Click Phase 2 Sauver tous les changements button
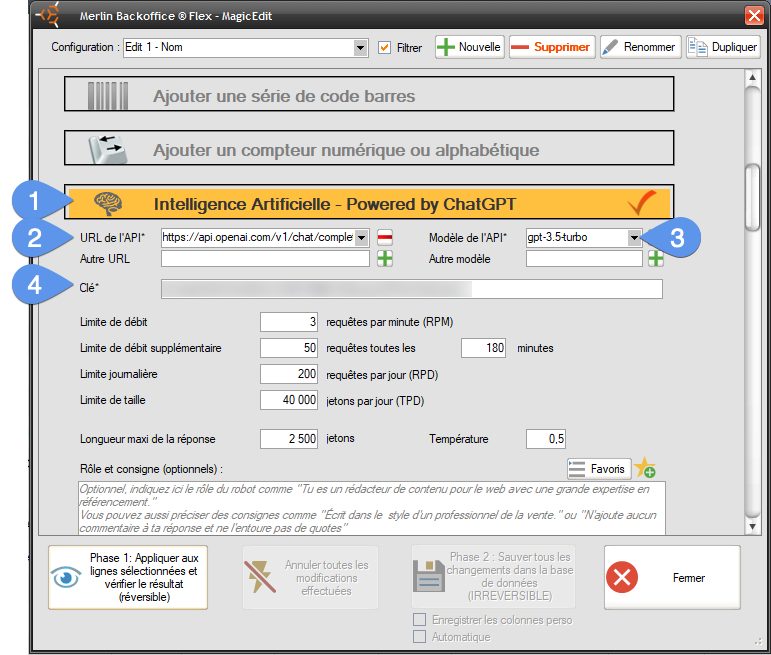Screen dimensions: 771x655 [493, 576]
